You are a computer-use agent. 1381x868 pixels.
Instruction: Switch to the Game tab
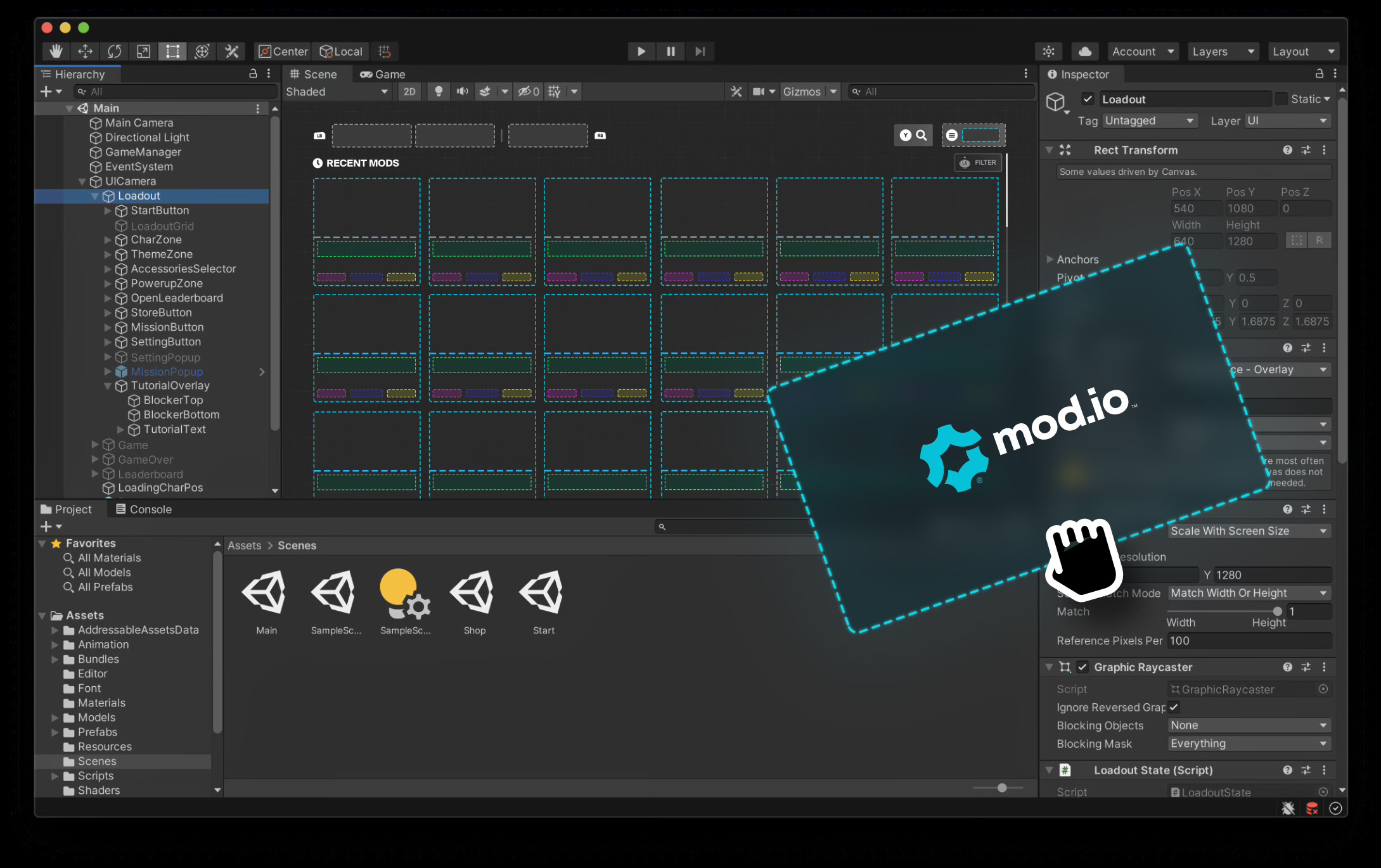pos(383,74)
